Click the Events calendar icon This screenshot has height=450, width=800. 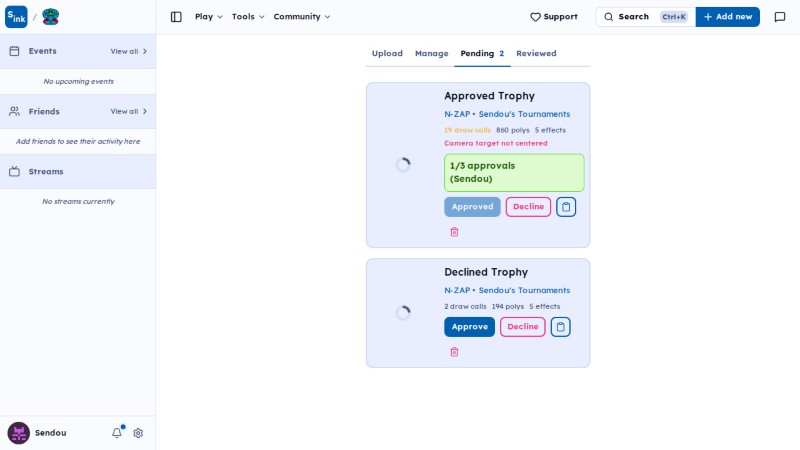click(x=14, y=51)
